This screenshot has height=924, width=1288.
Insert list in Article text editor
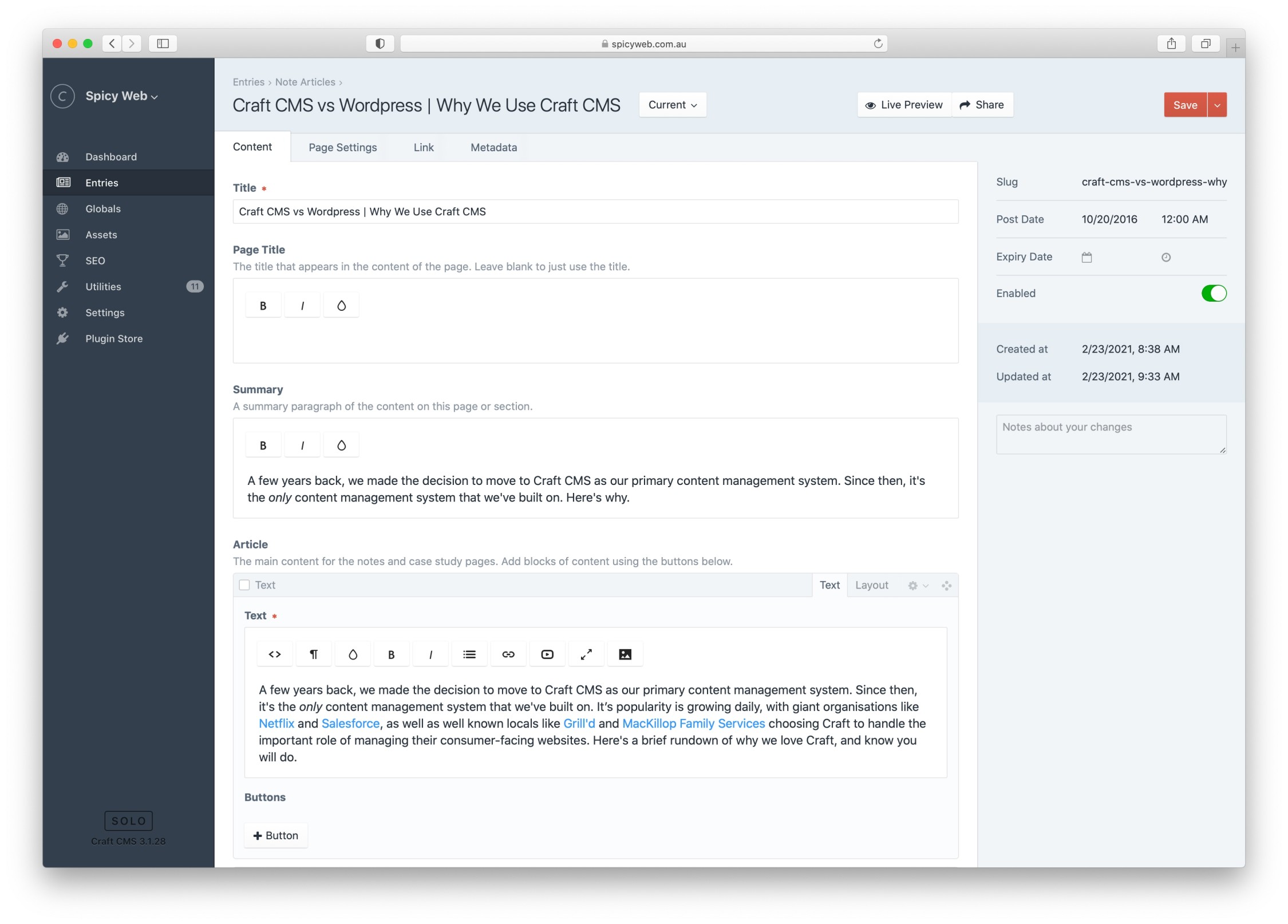point(469,654)
